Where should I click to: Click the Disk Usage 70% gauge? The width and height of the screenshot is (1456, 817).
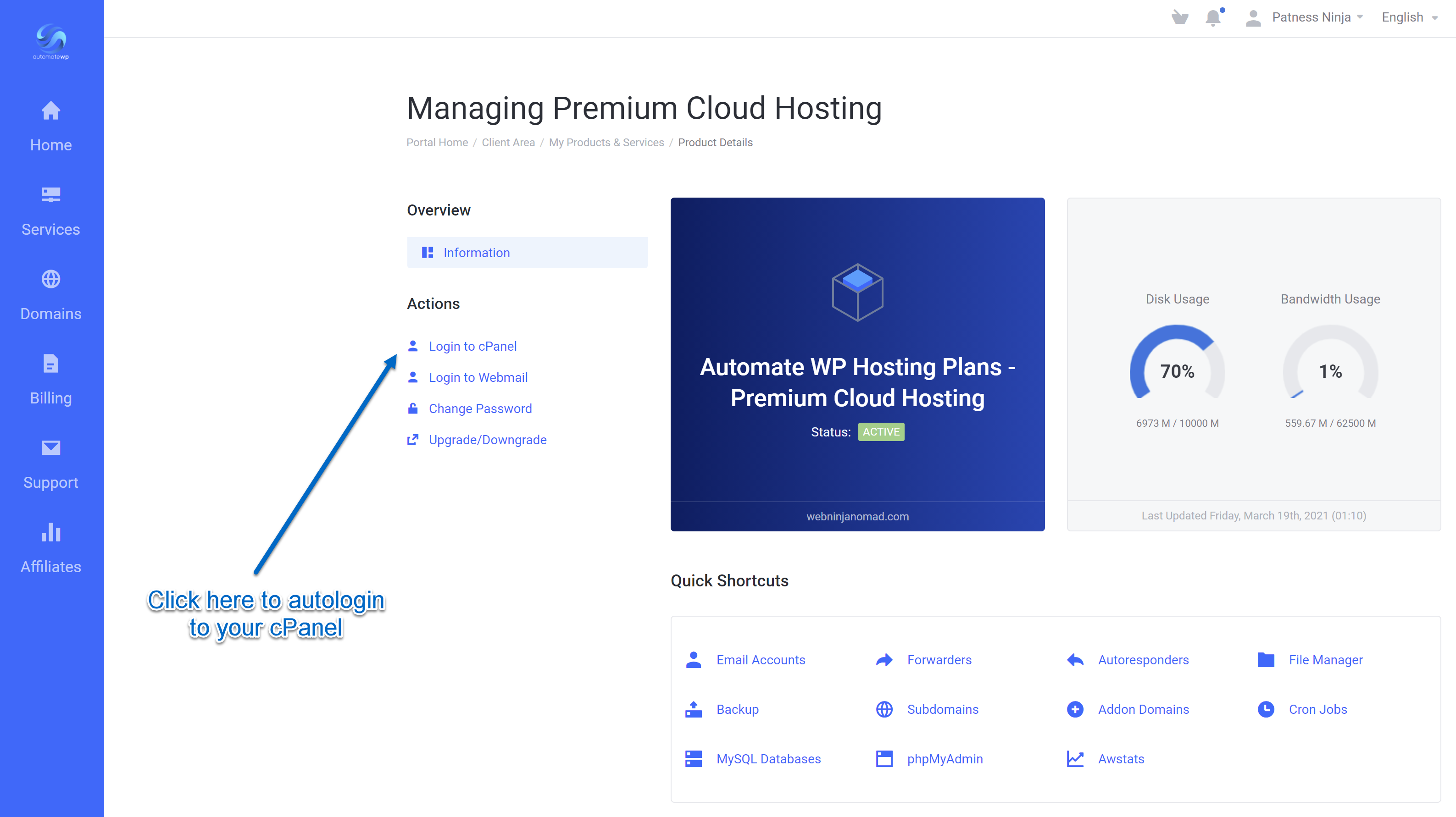[1177, 362]
